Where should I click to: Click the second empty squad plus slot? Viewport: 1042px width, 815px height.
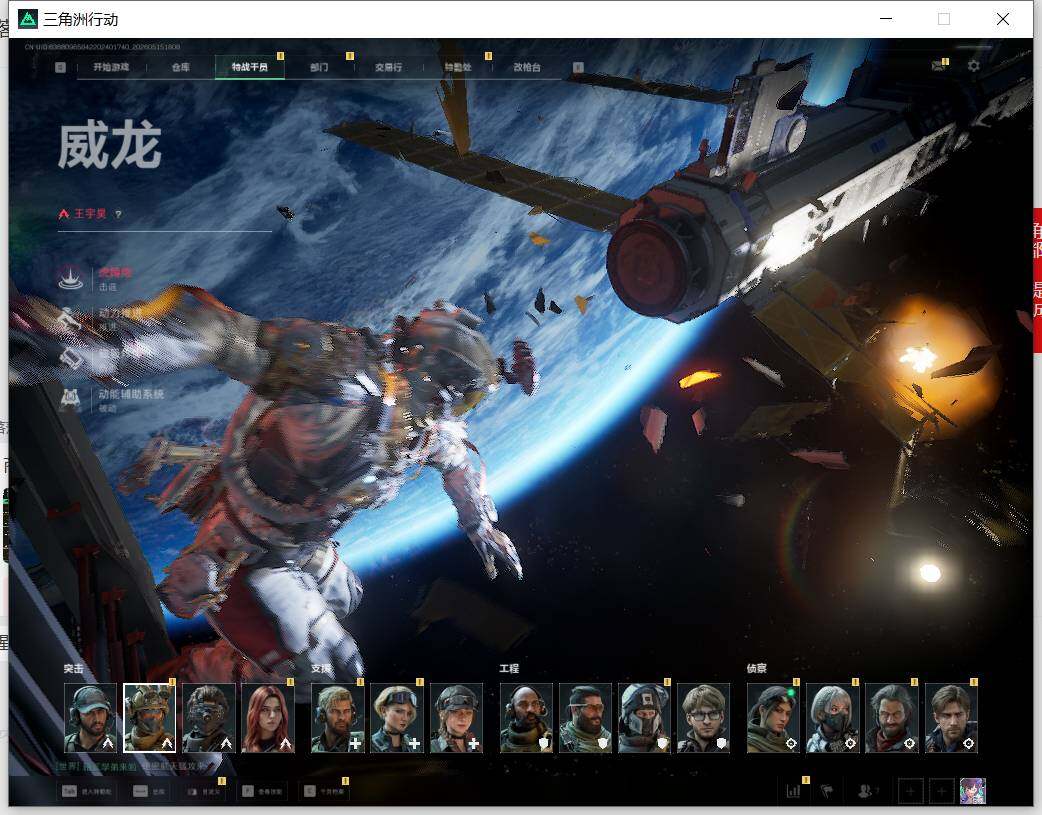pos(942,791)
